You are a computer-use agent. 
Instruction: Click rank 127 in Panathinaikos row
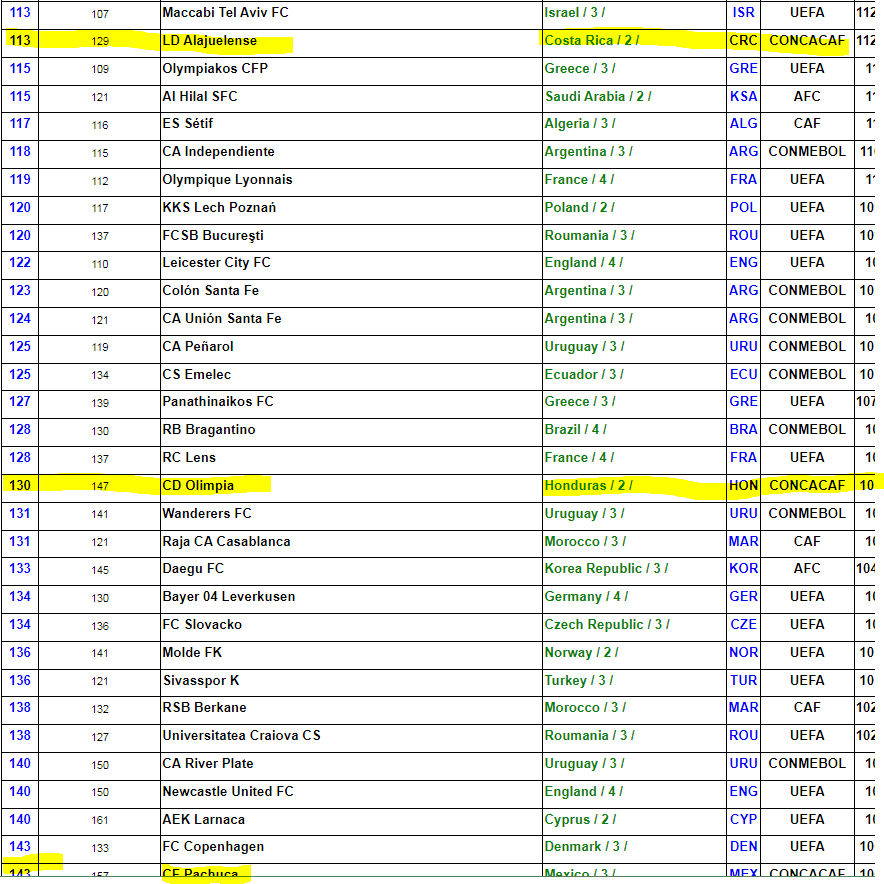coord(20,402)
